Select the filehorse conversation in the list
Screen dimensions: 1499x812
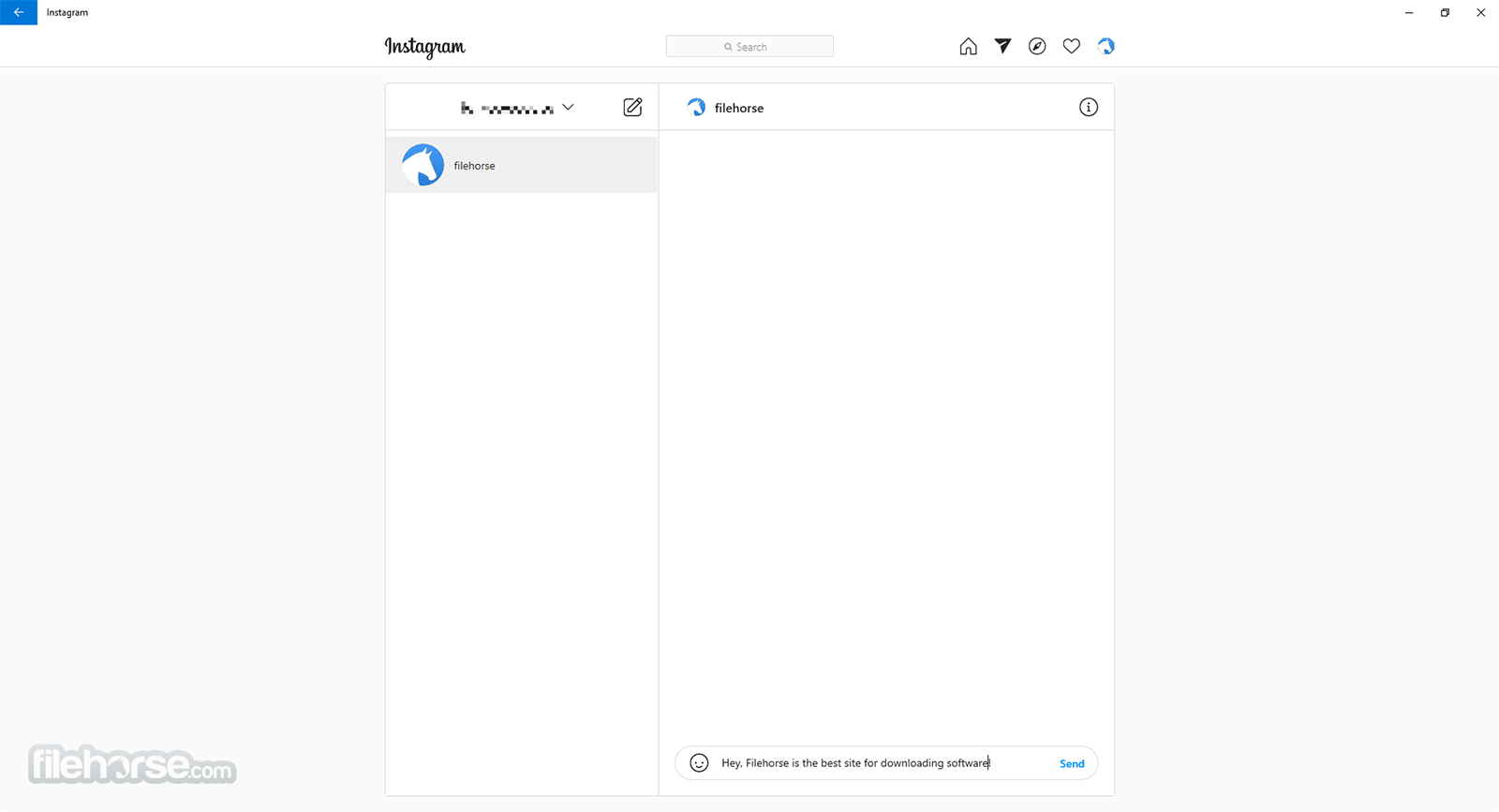click(521, 165)
